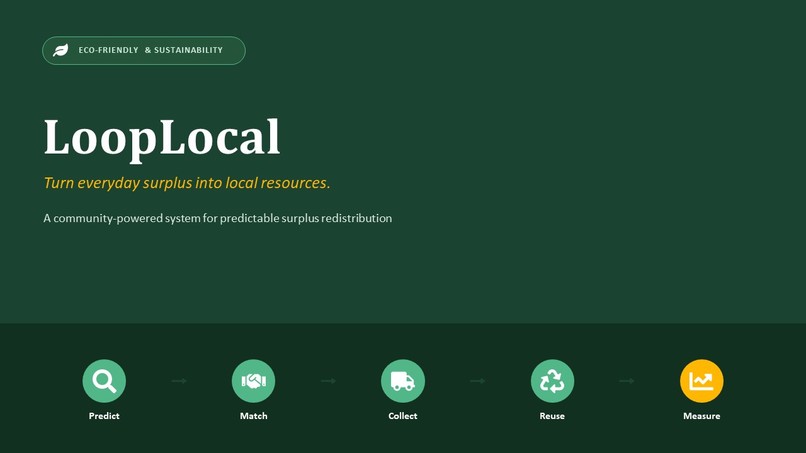This screenshot has height=453, width=806.
Task: Click the arrow between Reuse and Measure
Action: point(627,381)
